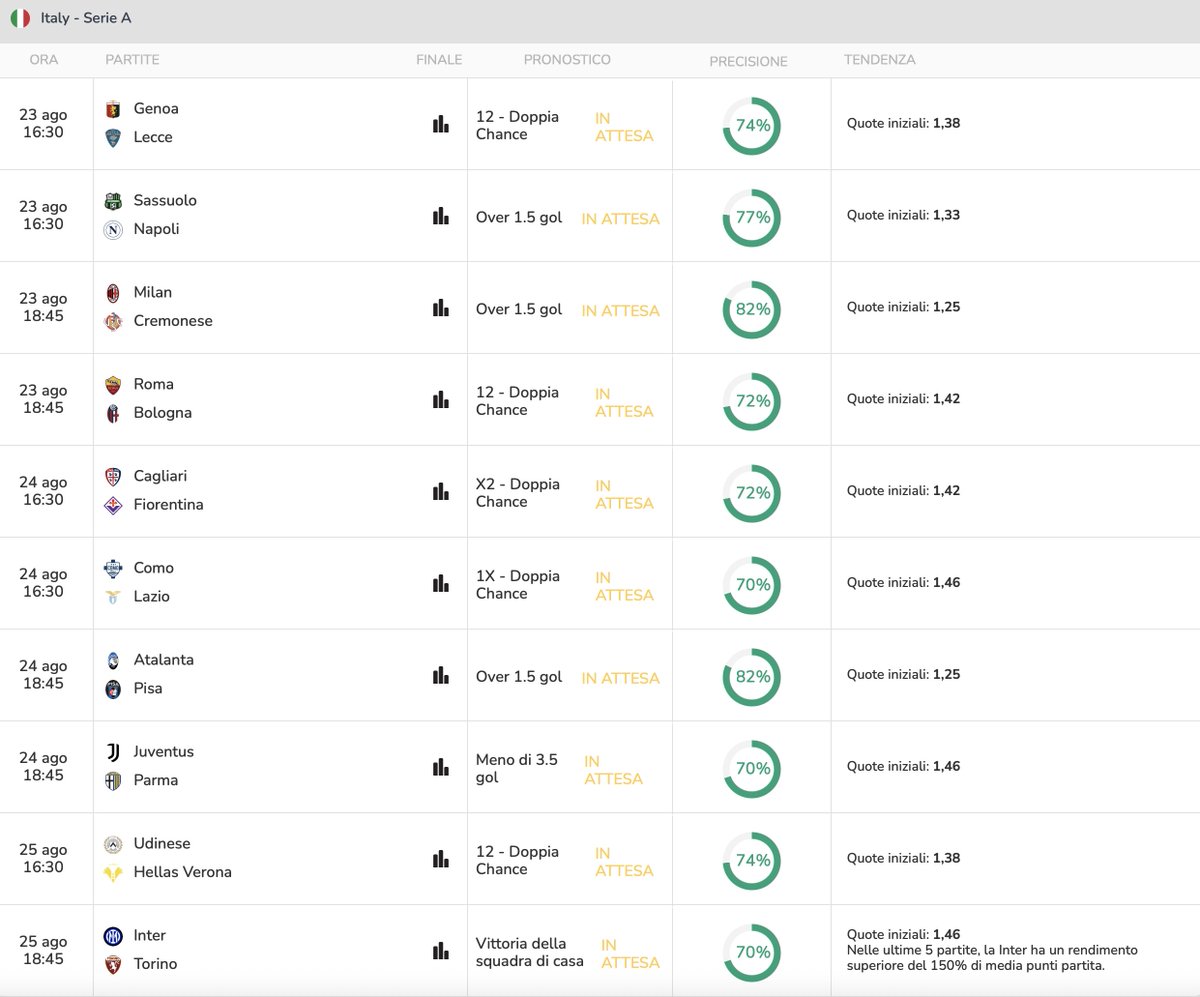Image resolution: width=1200 pixels, height=997 pixels.
Task: Click the 82% precision ring for Atalanta match
Action: 752,677
